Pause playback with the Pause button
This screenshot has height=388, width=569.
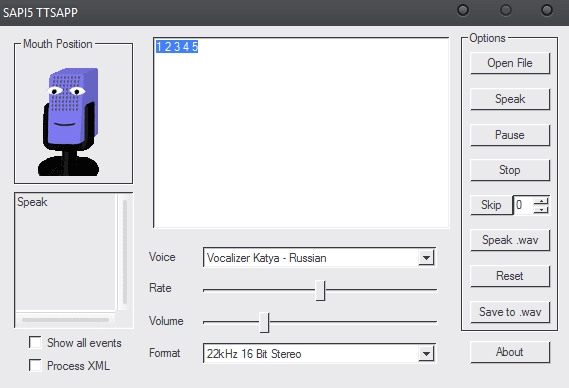[510, 135]
